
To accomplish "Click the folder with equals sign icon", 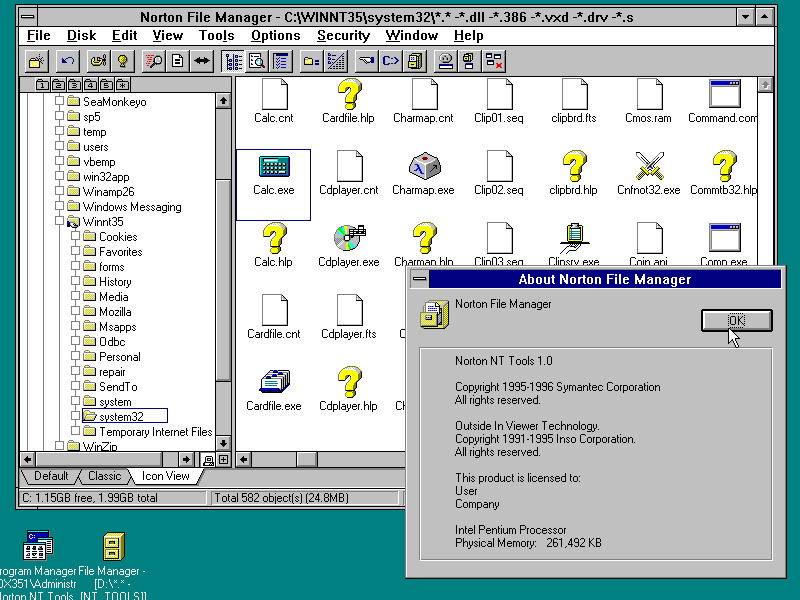I will pos(311,61).
